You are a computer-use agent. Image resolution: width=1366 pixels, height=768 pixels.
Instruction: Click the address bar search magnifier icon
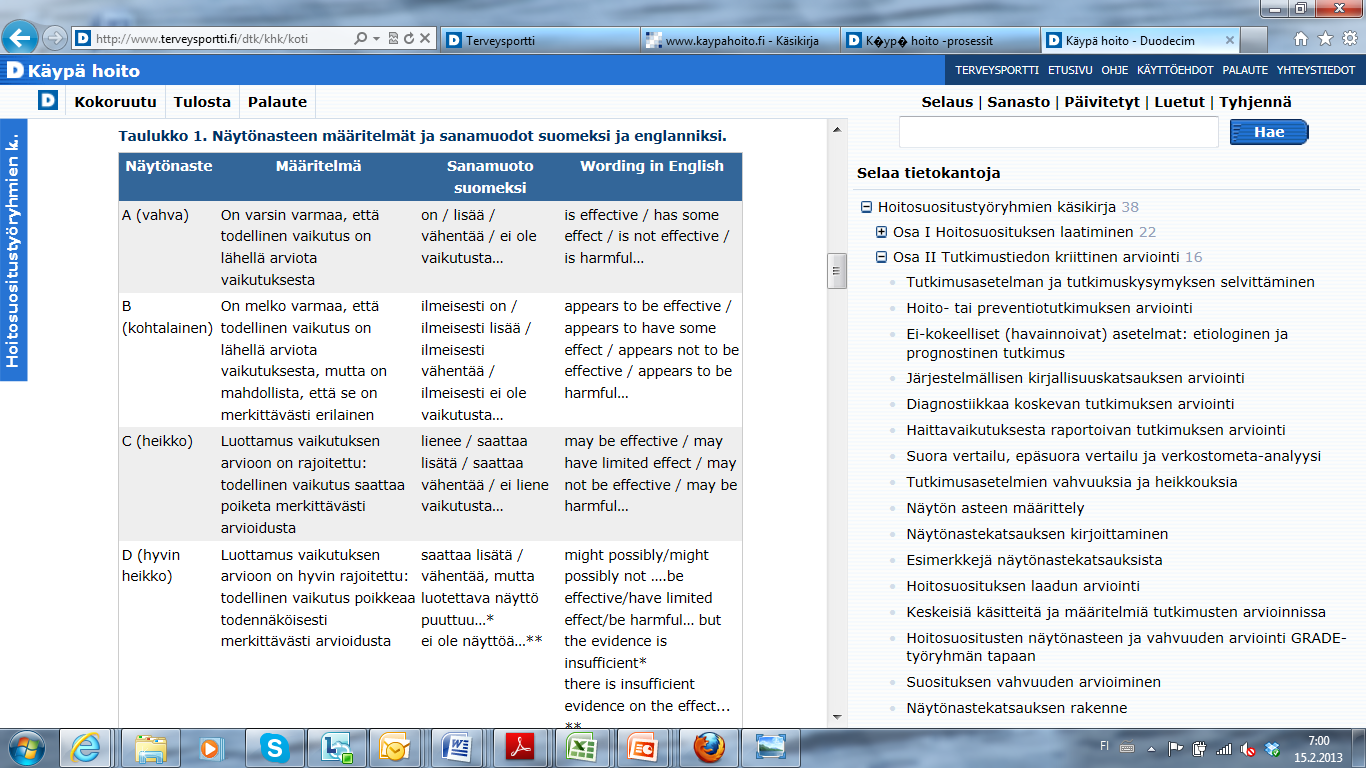(x=361, y=39)
